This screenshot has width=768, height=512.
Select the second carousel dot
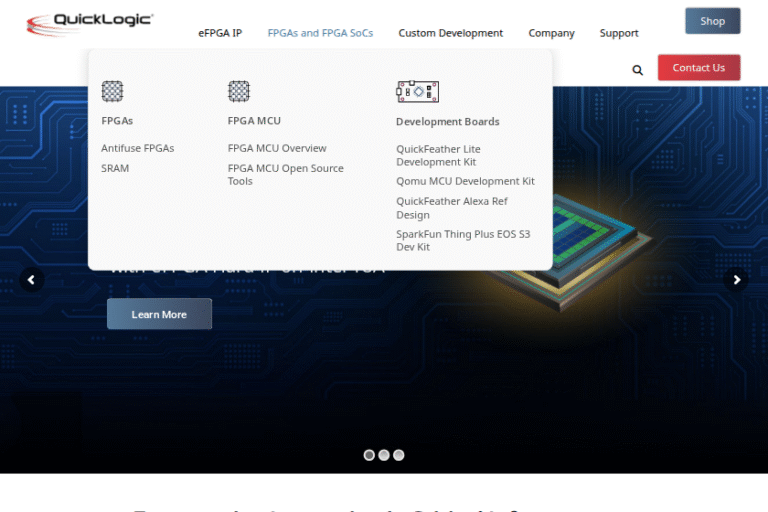[384, 455]
